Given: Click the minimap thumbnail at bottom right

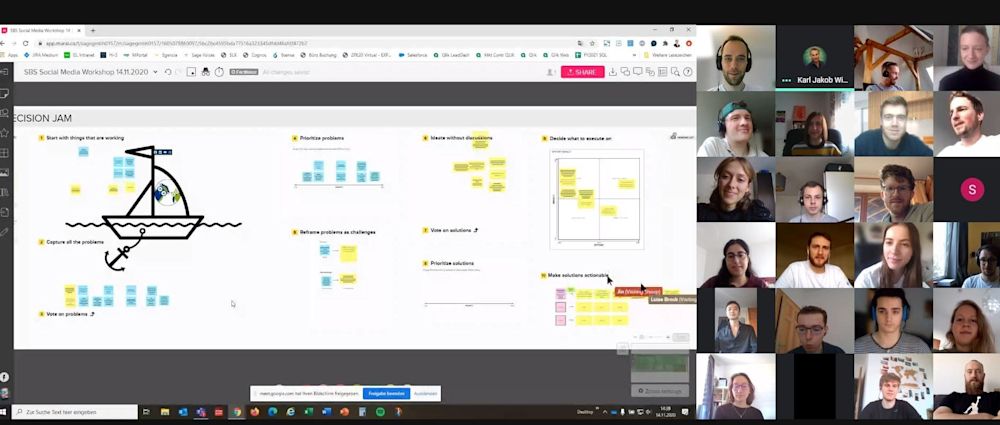Looking at the screenshot, I should [x=660, y=364].
